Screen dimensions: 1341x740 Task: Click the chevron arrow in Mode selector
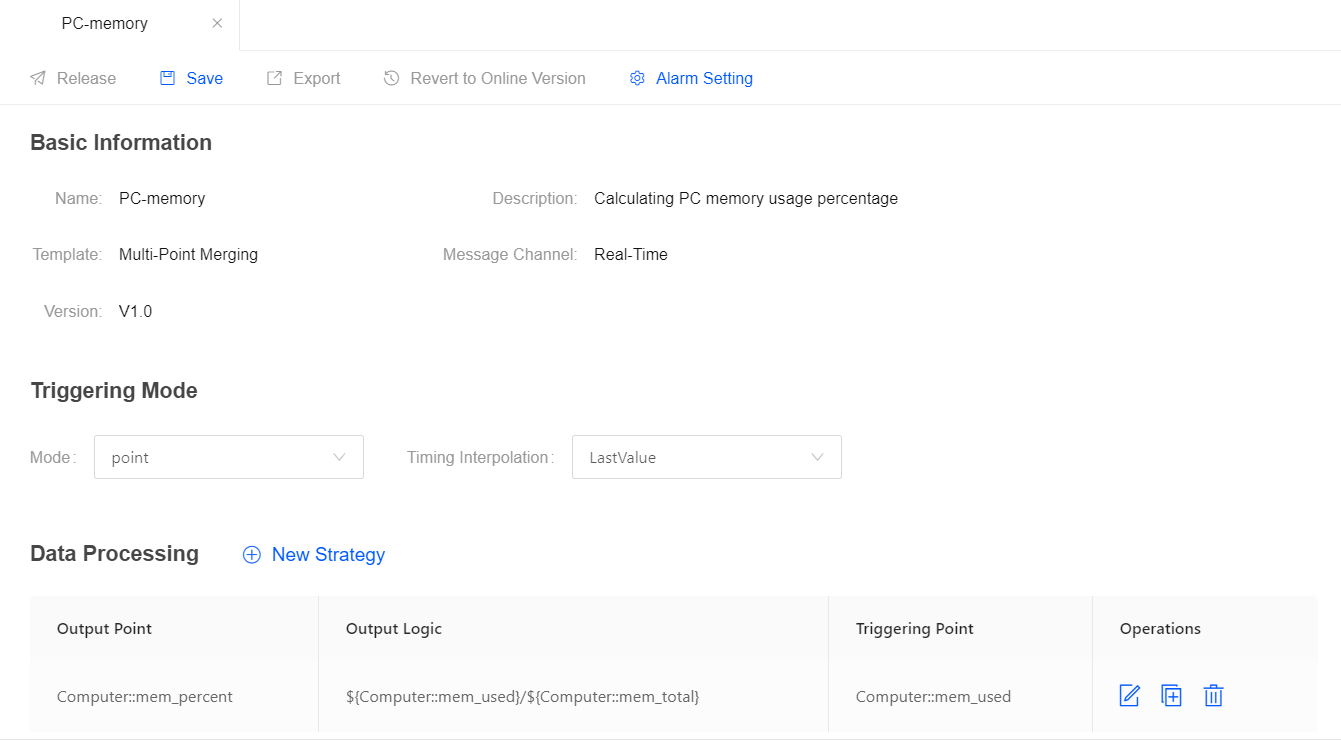click(339, 457)
